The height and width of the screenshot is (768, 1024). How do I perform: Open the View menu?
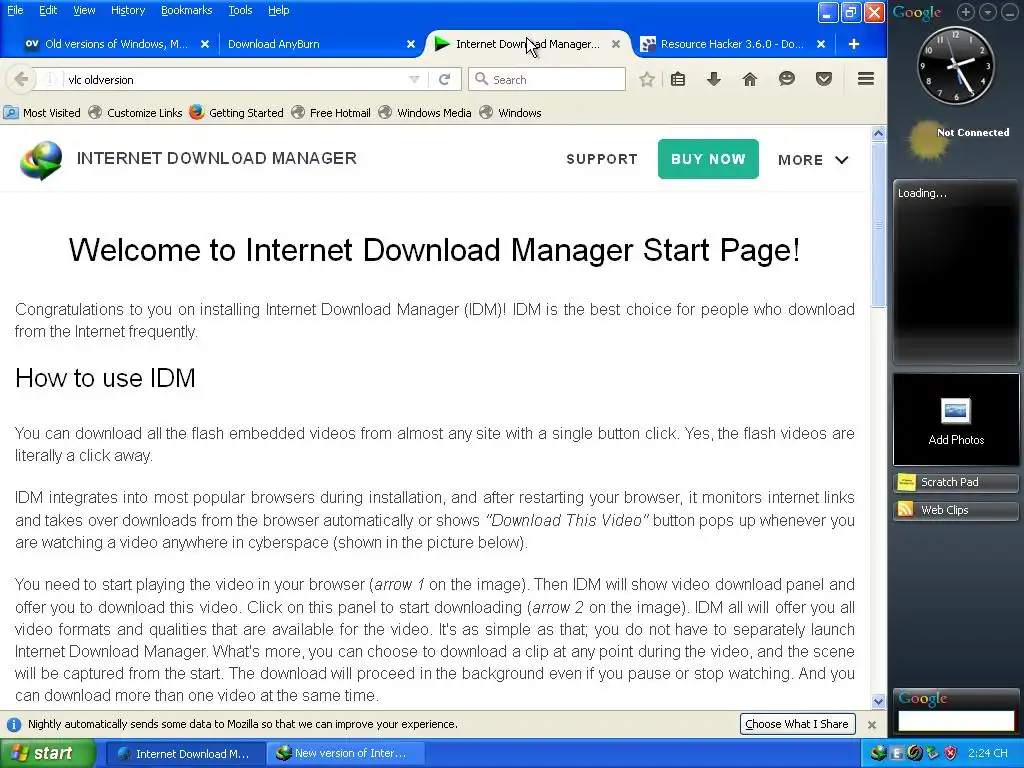coord(84,10)
